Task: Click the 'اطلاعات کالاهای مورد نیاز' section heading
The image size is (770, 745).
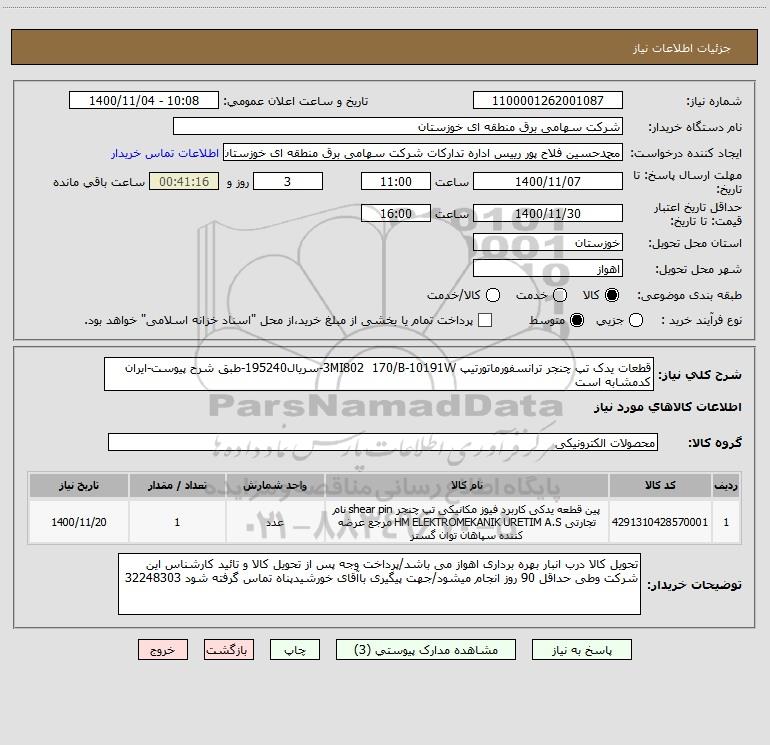Action: [x=667, y=407]
